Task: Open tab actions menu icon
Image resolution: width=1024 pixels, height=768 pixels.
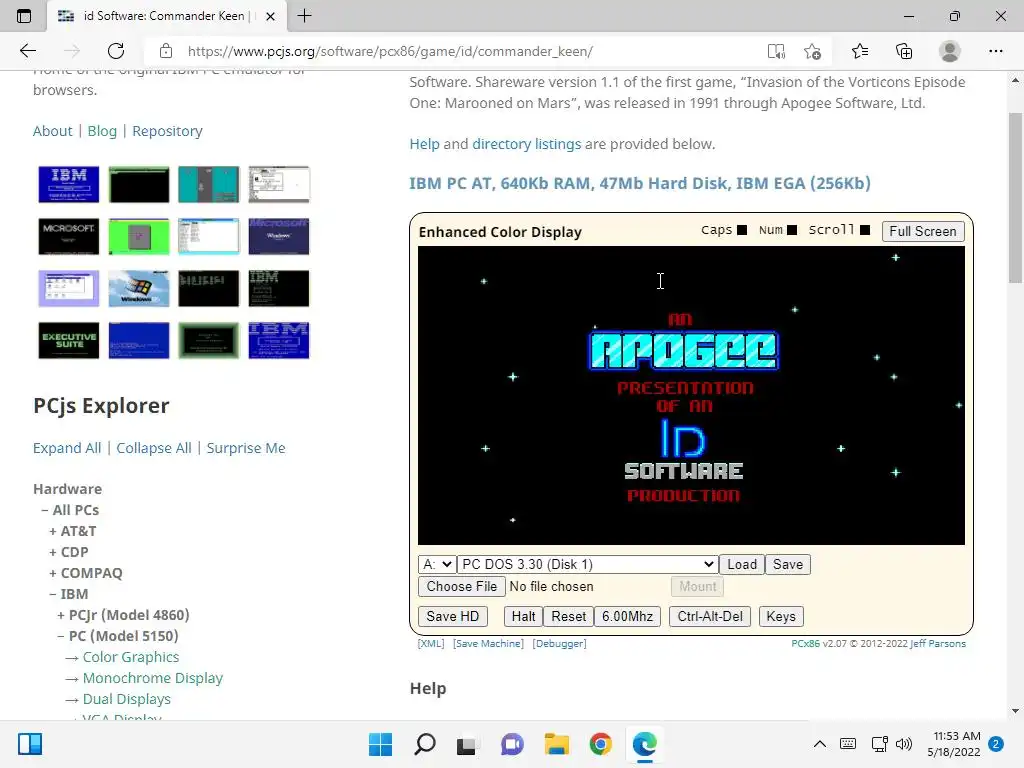Action: coord(24,16)
